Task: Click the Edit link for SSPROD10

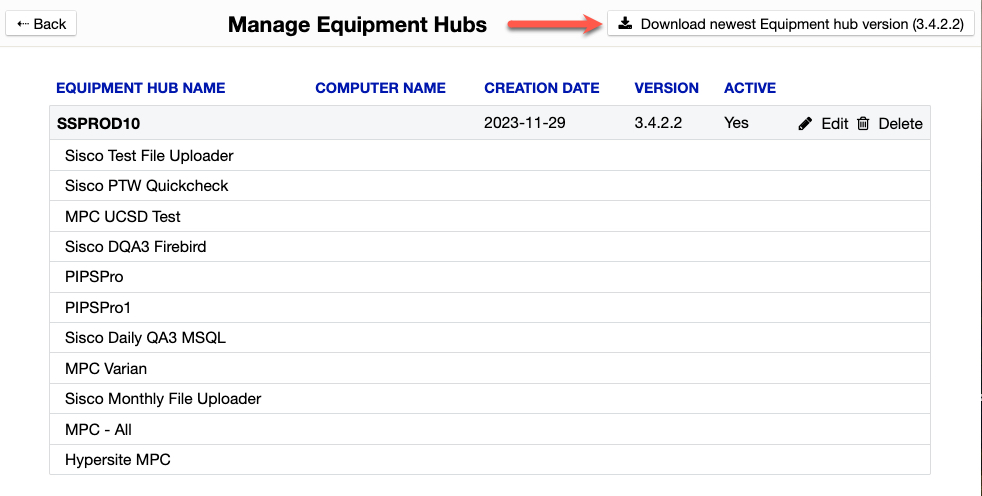Action: 834,124
